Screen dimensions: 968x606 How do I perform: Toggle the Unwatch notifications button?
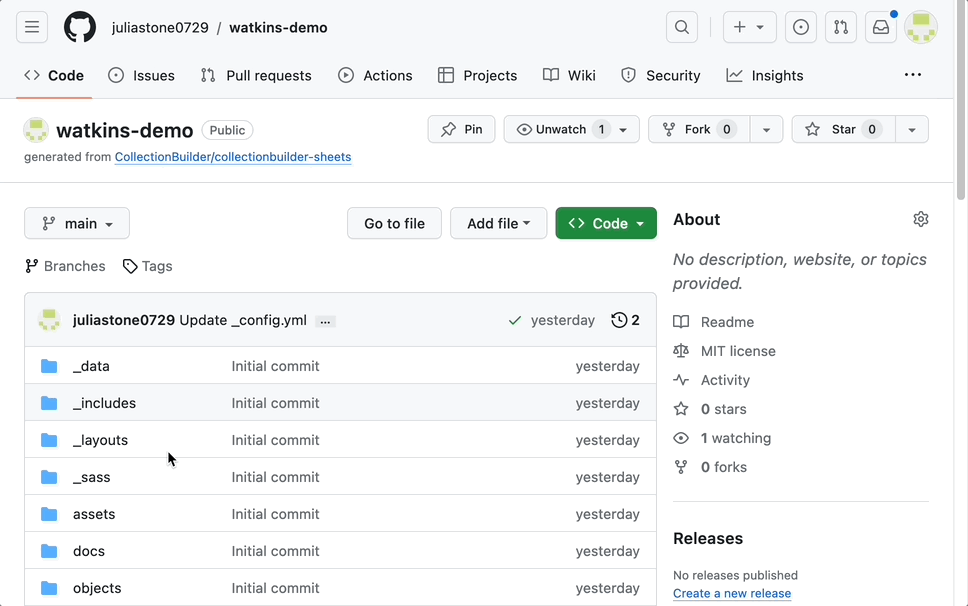[x=560, y=129]
